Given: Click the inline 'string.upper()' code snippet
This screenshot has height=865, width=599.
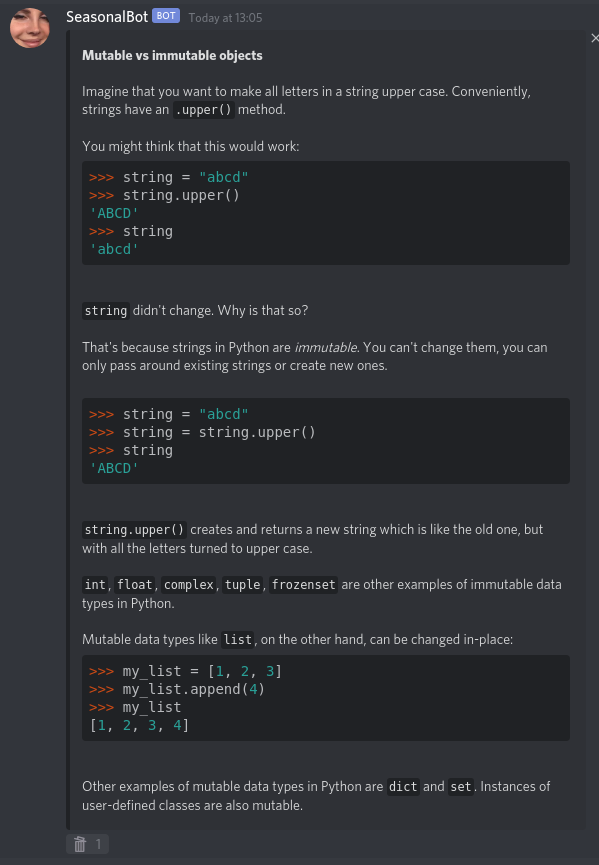Looking at the screenshot, I should [135, 530].
